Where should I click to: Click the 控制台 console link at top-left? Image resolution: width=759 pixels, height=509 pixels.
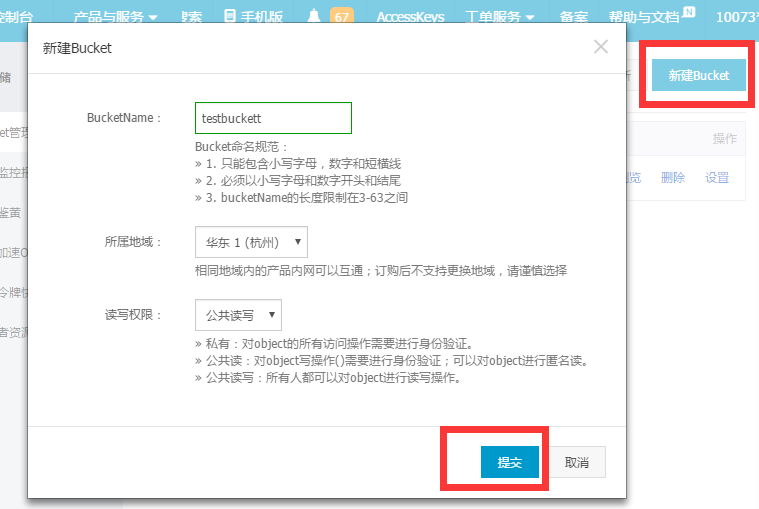18,17
